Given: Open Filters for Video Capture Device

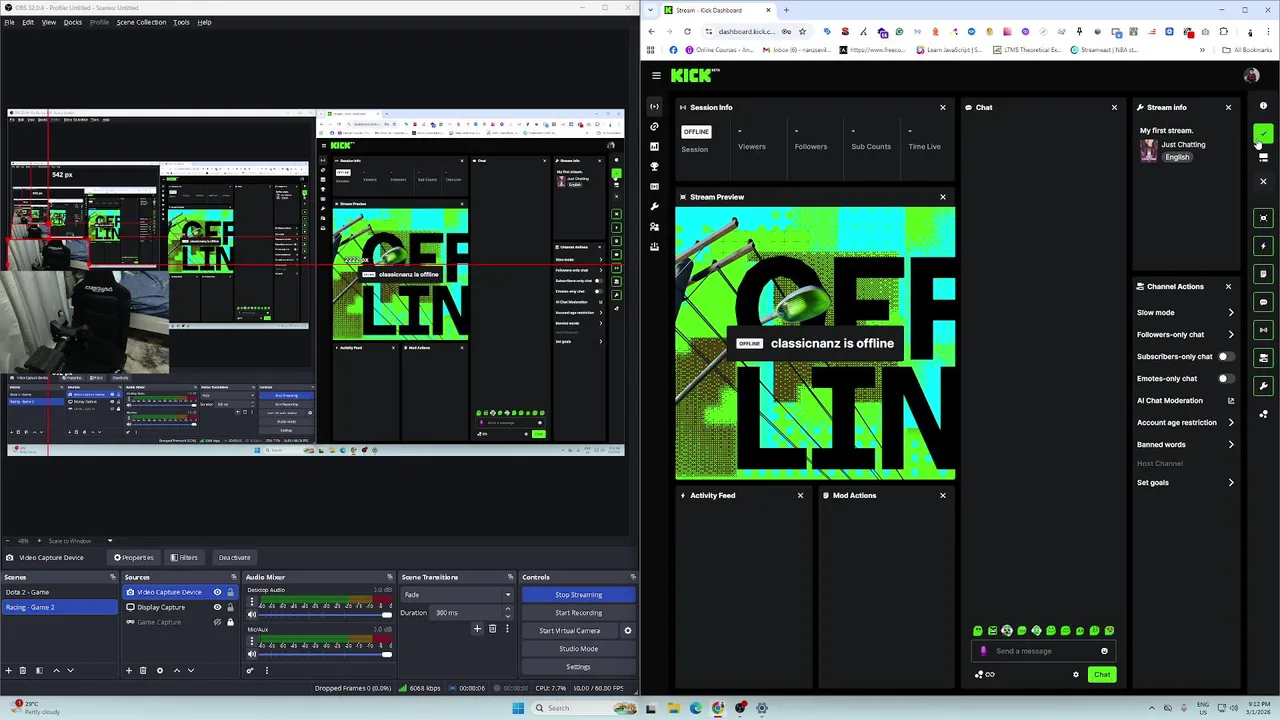Looking at the screenshot, I should (184, 557).
